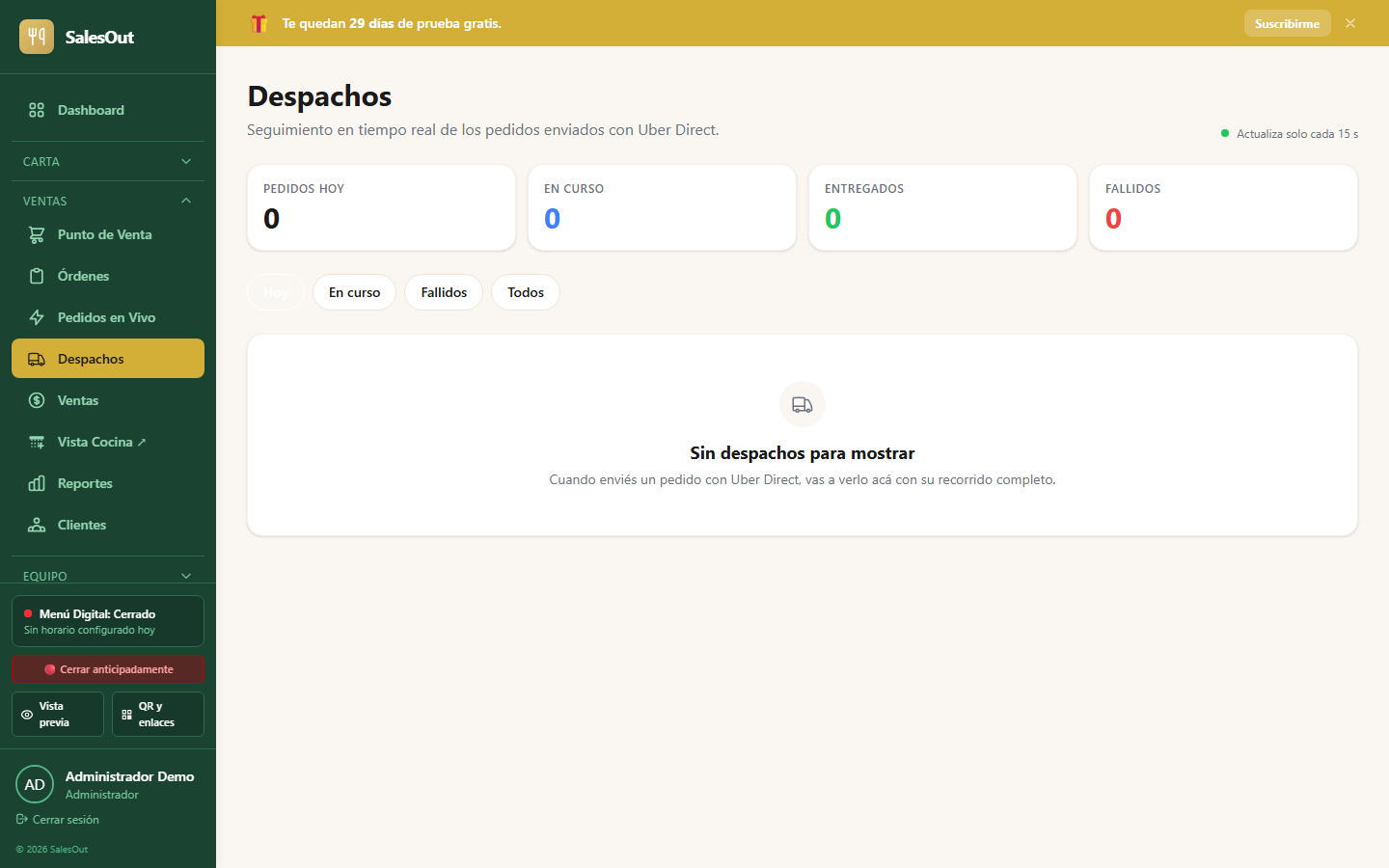Open the Dashboard grid icon

tap(37, 110)
